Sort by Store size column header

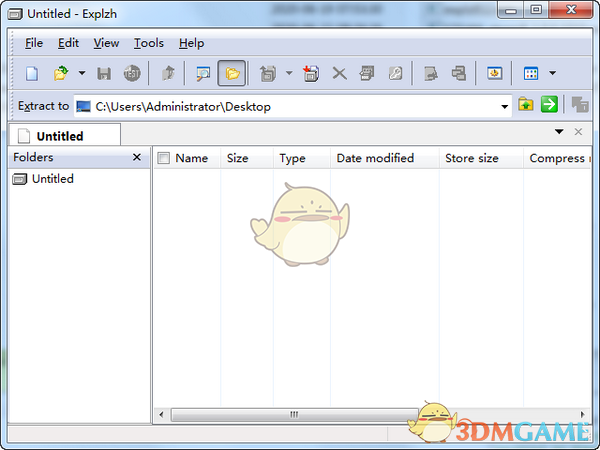(x=472, y=158)
